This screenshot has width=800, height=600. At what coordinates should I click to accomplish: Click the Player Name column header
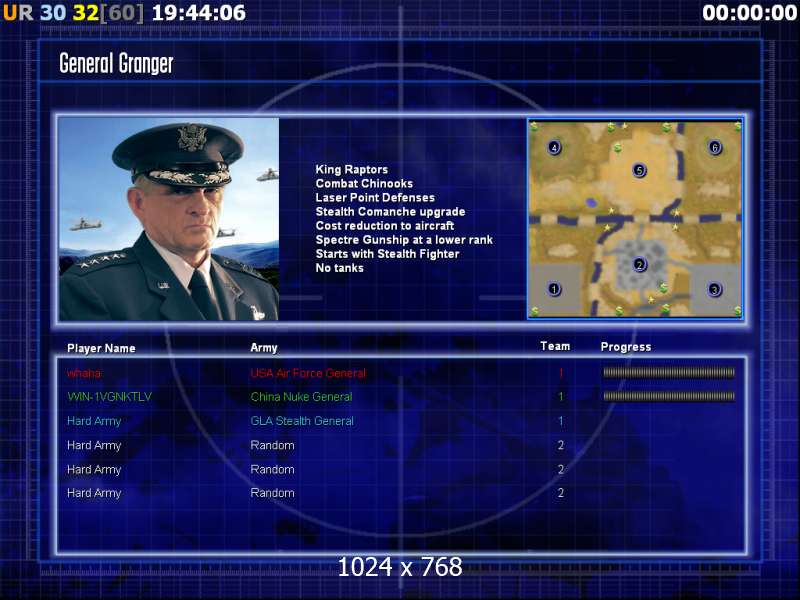[101, 348]
